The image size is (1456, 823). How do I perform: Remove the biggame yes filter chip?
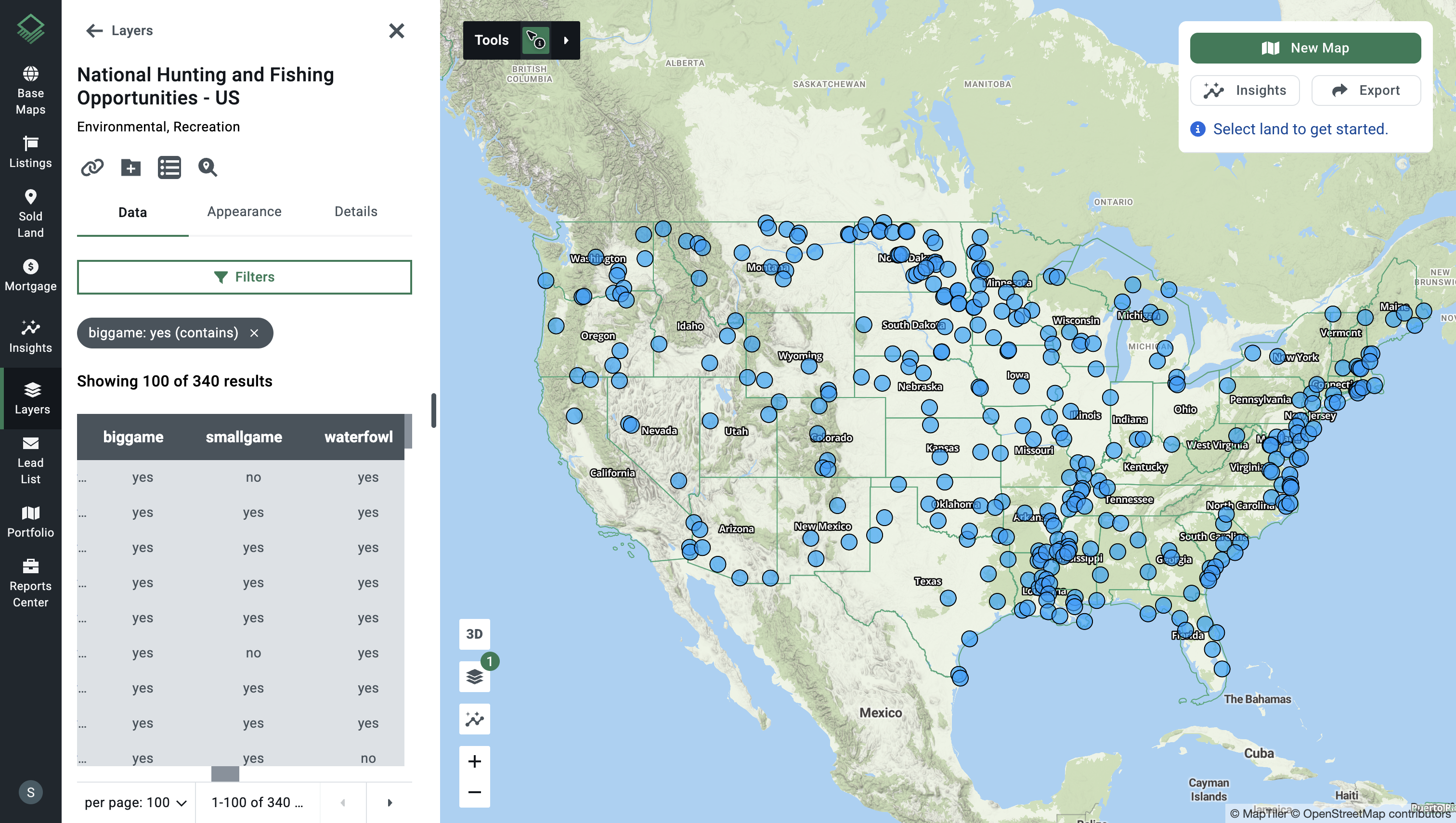pos(254,333)
